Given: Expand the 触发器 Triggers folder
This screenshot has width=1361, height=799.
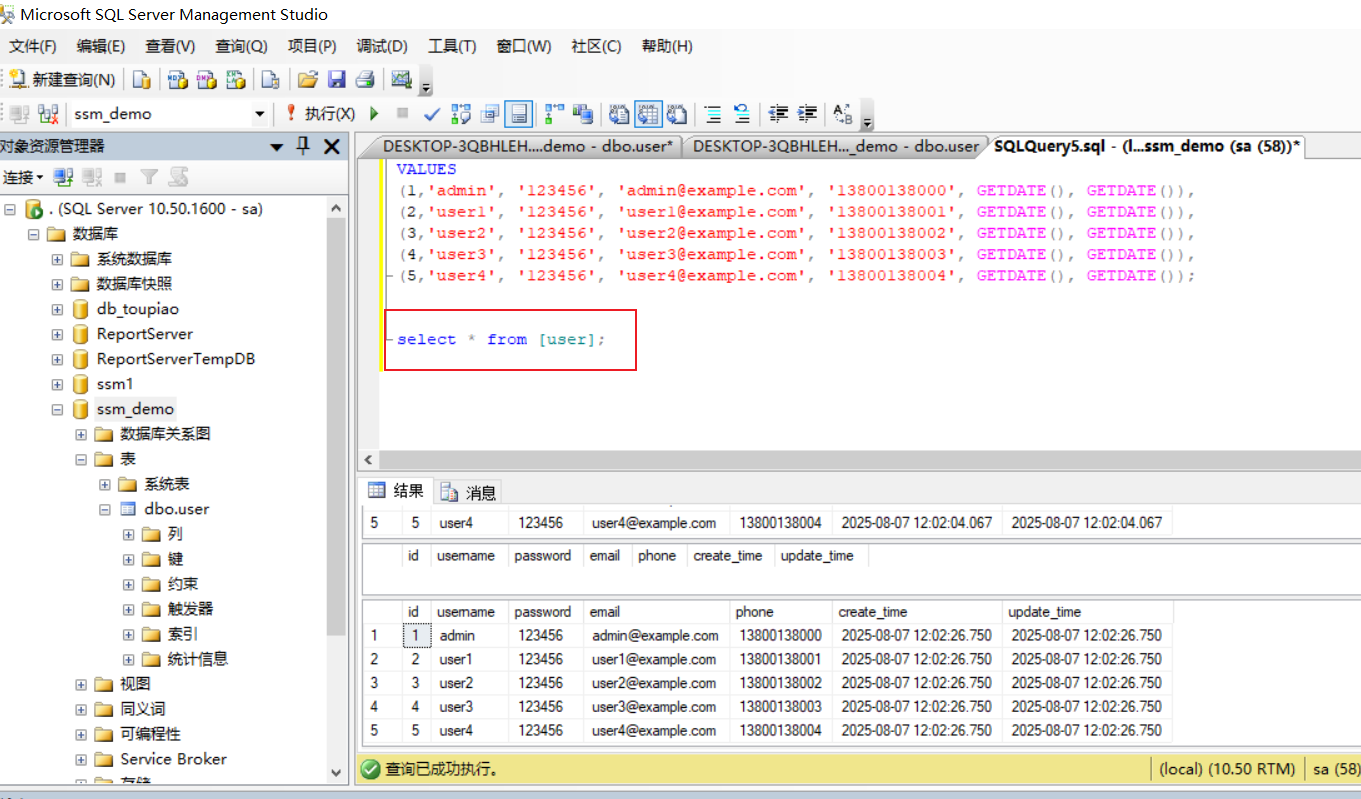Looking at the screenshot, I should point(129,609).
